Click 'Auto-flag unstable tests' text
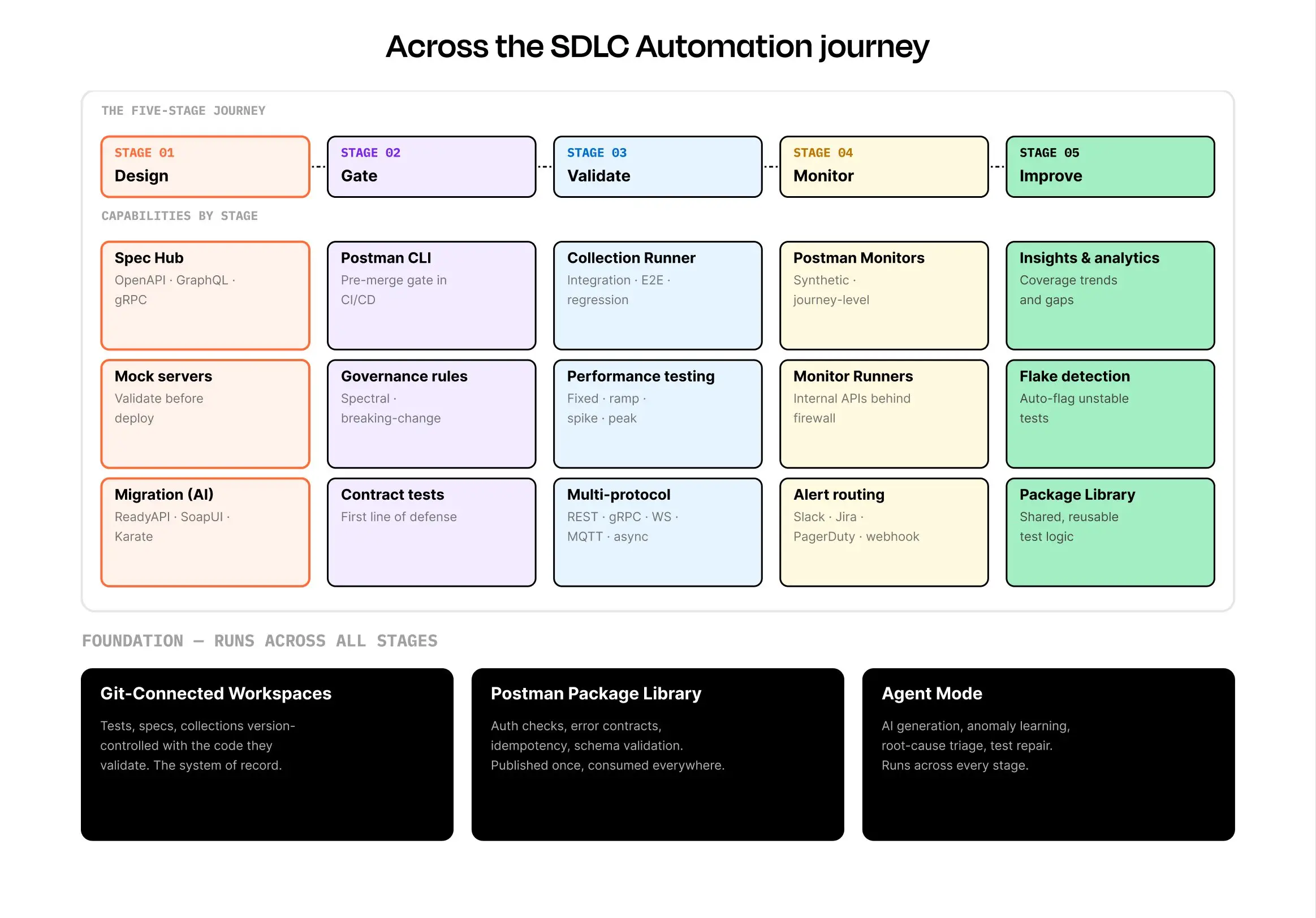The width and height of the screenshot is (1316, 918). coord(1074,409)
